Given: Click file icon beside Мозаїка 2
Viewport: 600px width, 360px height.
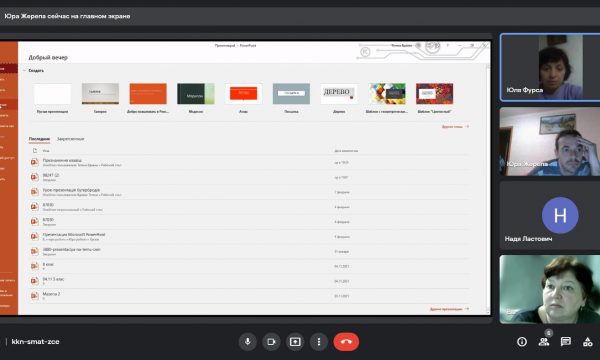Looking at the screenshot, I should [x=34, y=296].
